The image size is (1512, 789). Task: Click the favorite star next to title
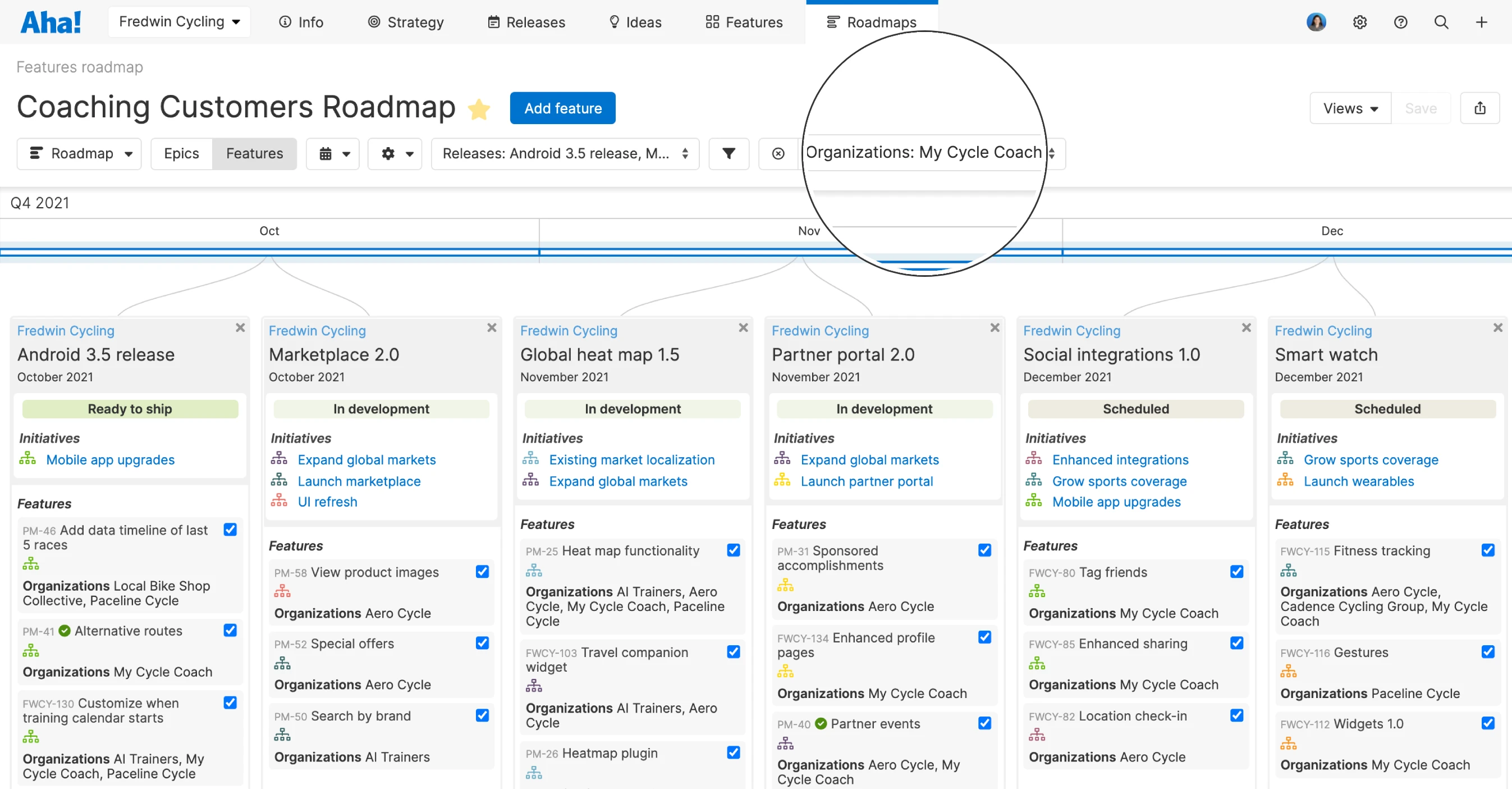click(x=479, y=110)
